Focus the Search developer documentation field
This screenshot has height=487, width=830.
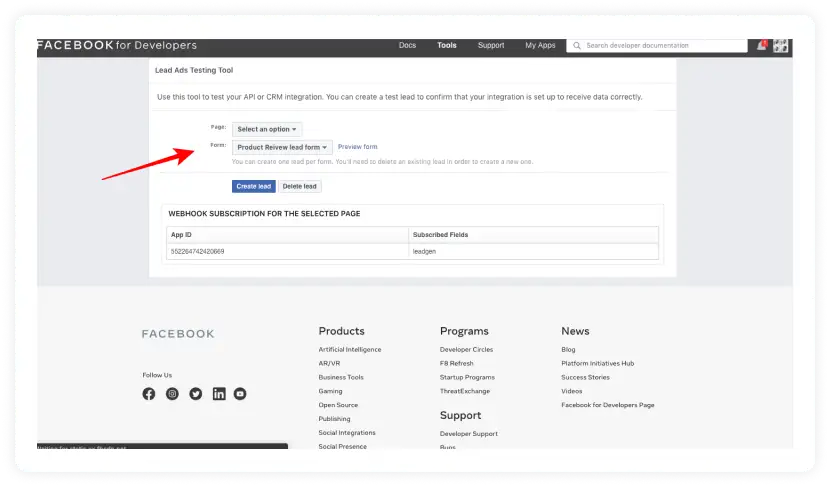657,46
